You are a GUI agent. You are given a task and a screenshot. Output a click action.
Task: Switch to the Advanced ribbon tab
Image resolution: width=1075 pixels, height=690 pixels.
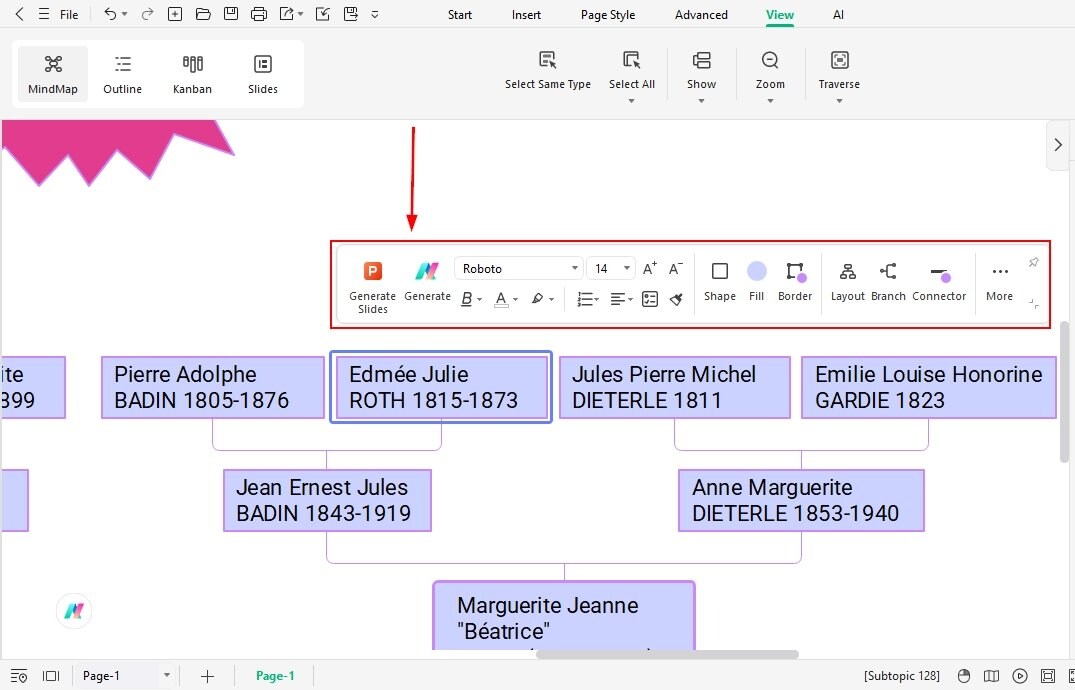pyautogui.click(x=701, y=14)
